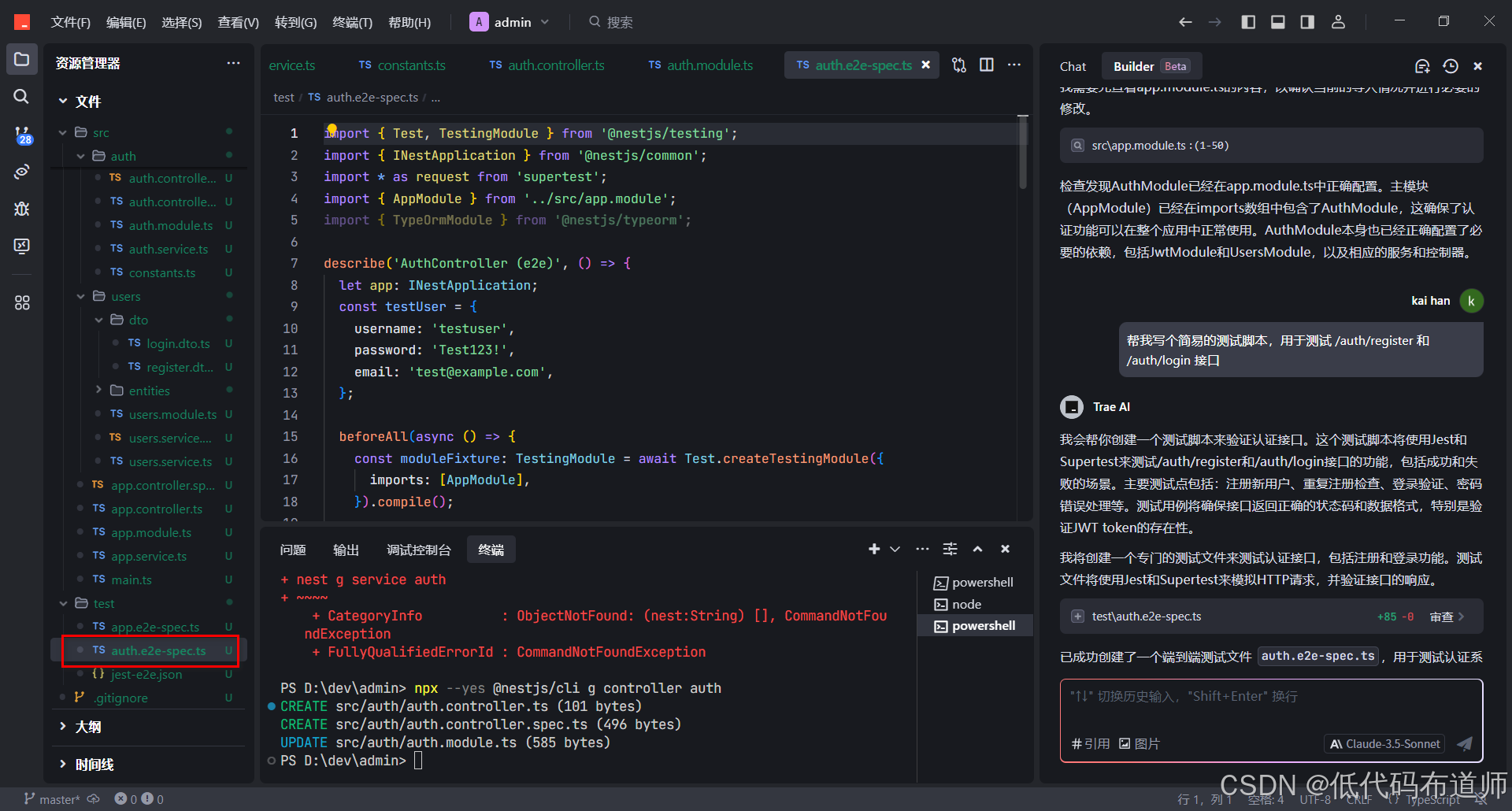
Task: Open Source Control icon with 28 badge
Action: (22, 135)
